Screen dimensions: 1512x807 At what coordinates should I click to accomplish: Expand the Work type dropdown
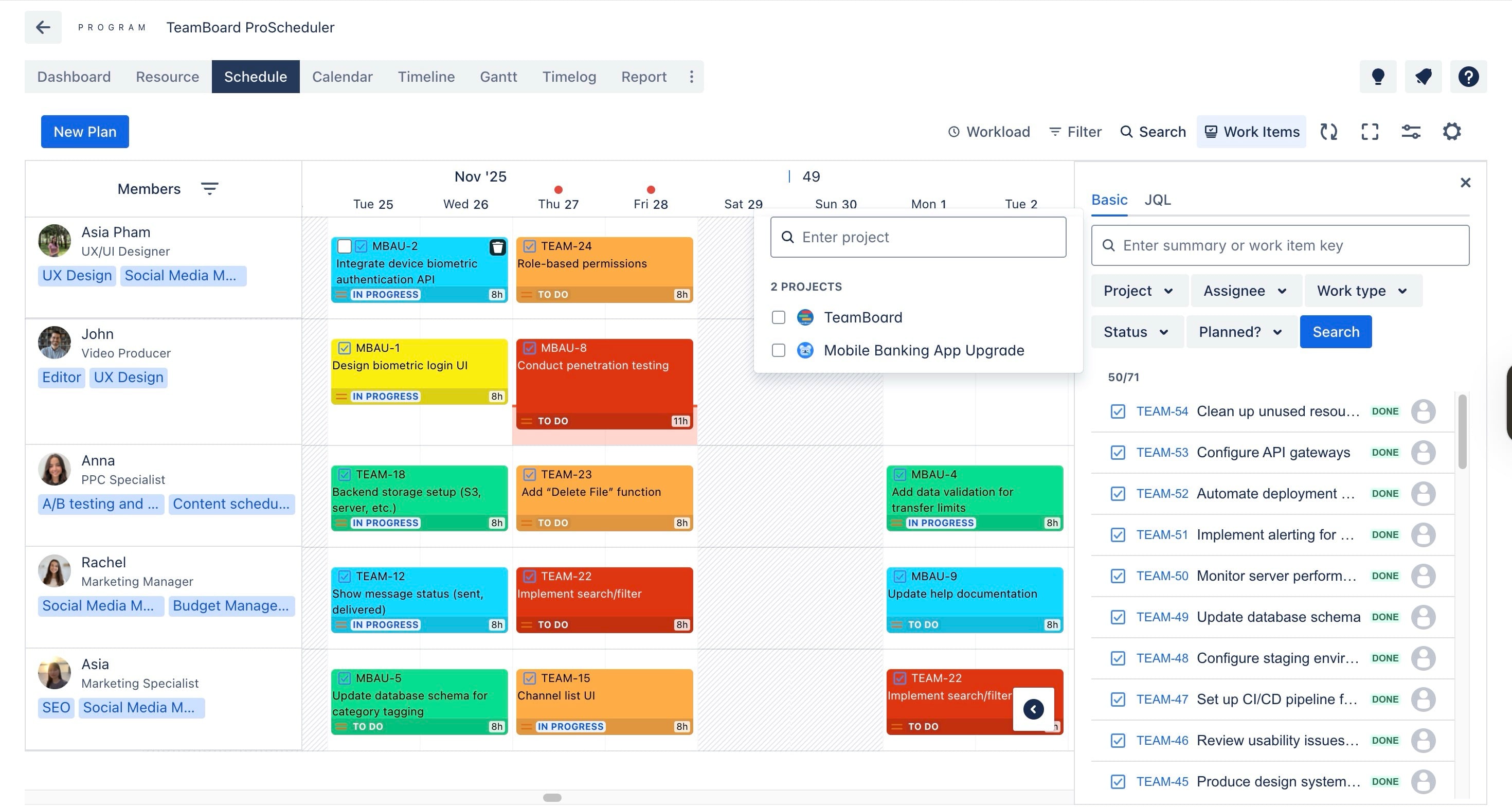click(1362, 291)
